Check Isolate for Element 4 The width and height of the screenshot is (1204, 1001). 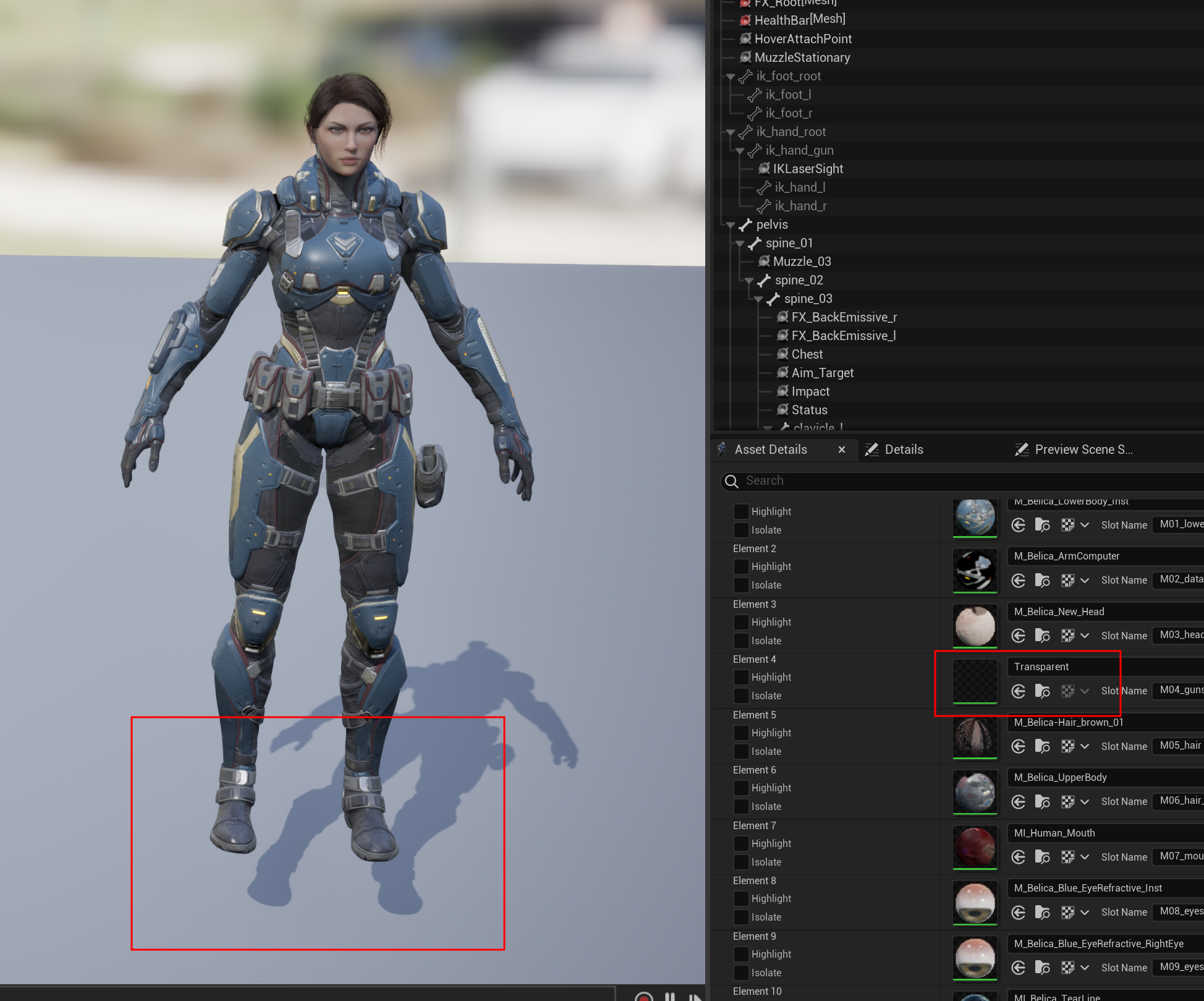[x=740, y=696]
